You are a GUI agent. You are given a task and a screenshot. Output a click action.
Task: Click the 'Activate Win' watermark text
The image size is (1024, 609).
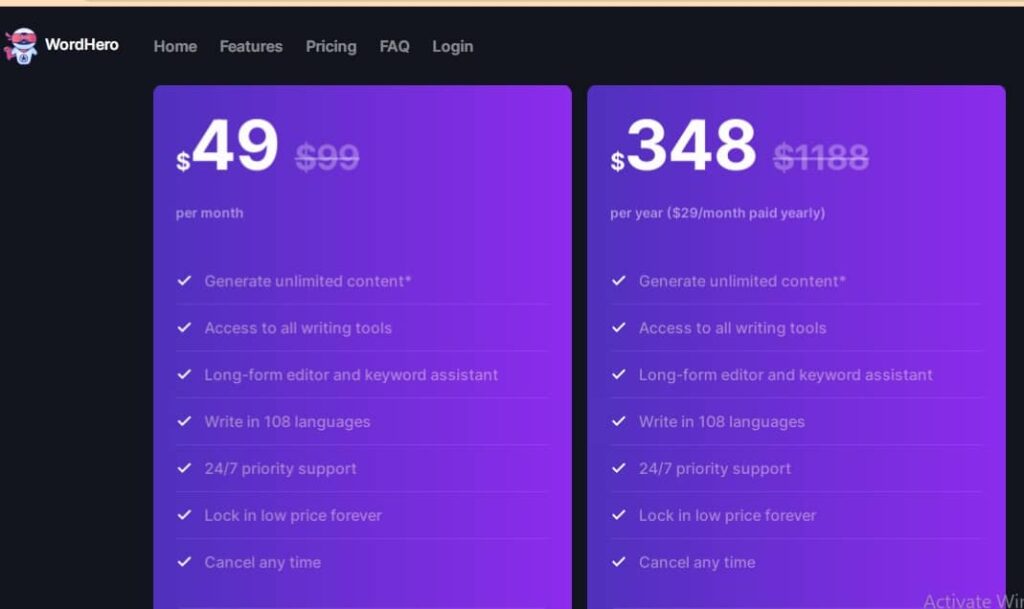point(971,601)
